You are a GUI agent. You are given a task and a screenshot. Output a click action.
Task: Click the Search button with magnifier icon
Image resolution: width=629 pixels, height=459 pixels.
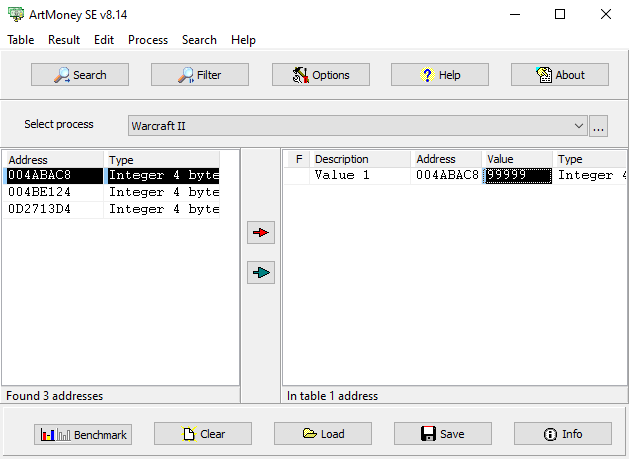80,75
